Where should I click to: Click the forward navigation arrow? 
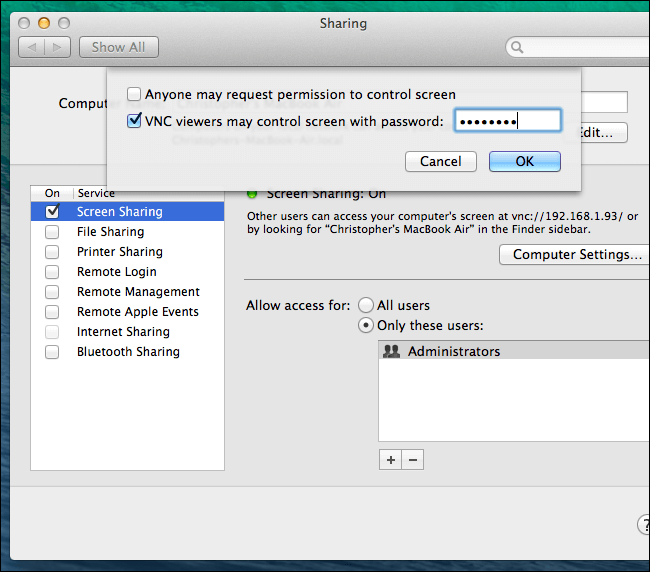(x=58, y=47)
